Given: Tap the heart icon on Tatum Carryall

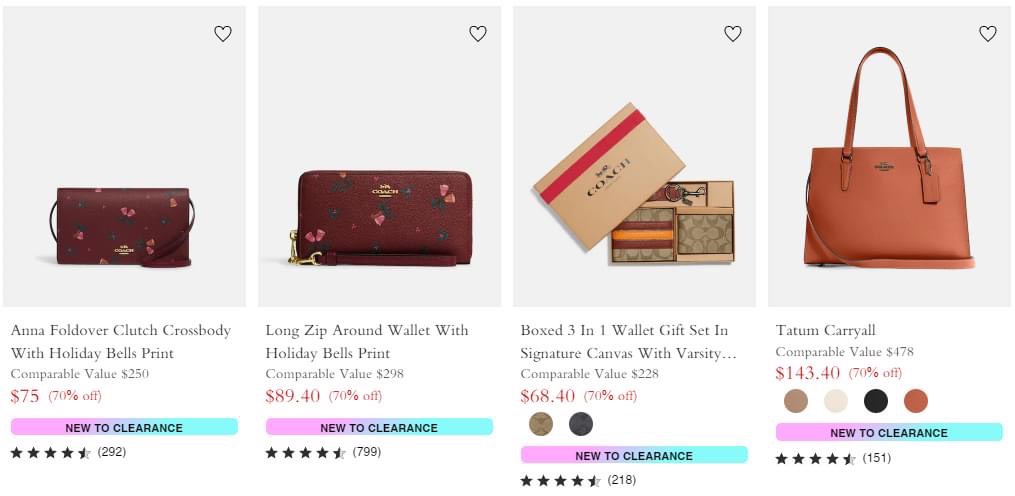Looking at the screenshot, I should tap(988, 34).
